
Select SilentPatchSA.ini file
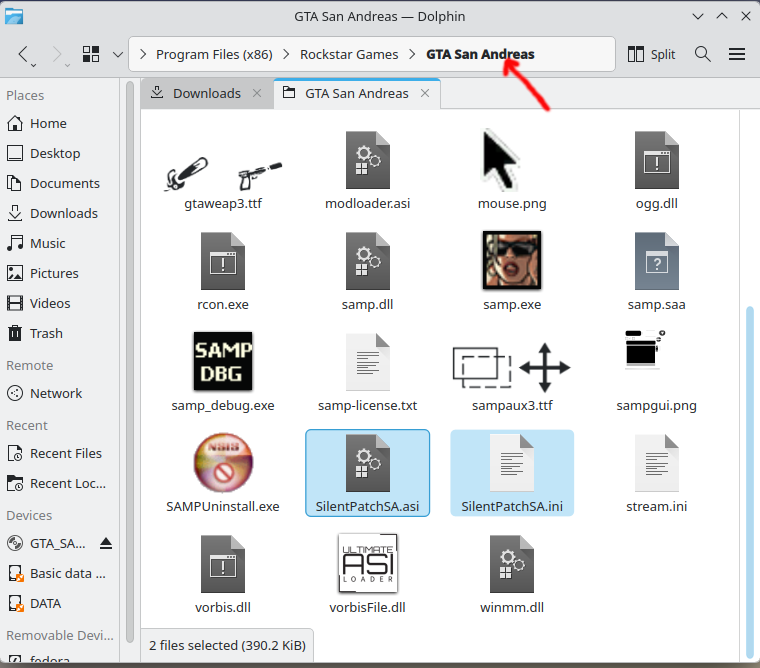(x=512, y=473)
